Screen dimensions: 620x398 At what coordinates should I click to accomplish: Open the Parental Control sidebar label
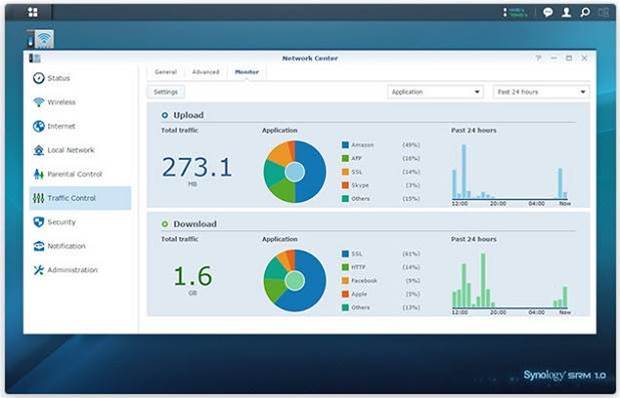[75, 174]
